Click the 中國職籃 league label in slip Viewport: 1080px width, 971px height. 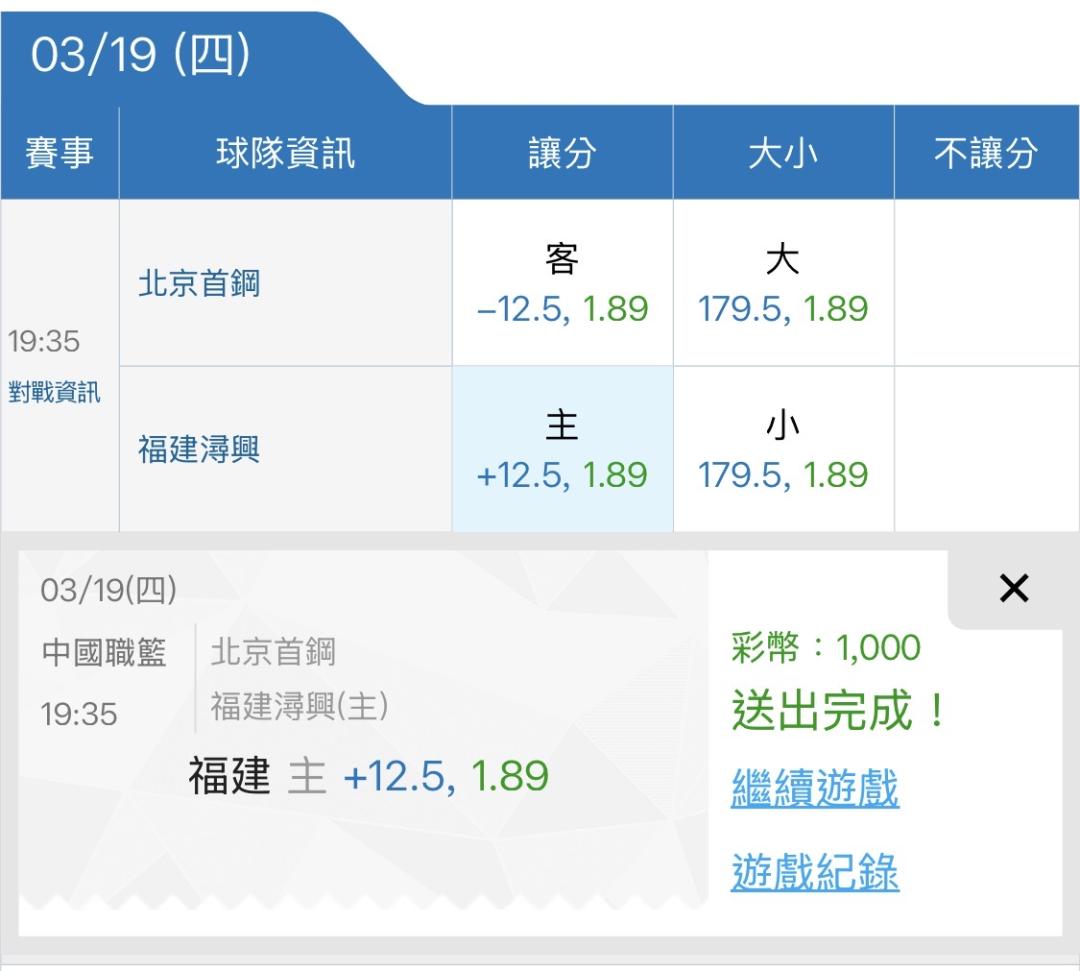[x=104, y=653]
